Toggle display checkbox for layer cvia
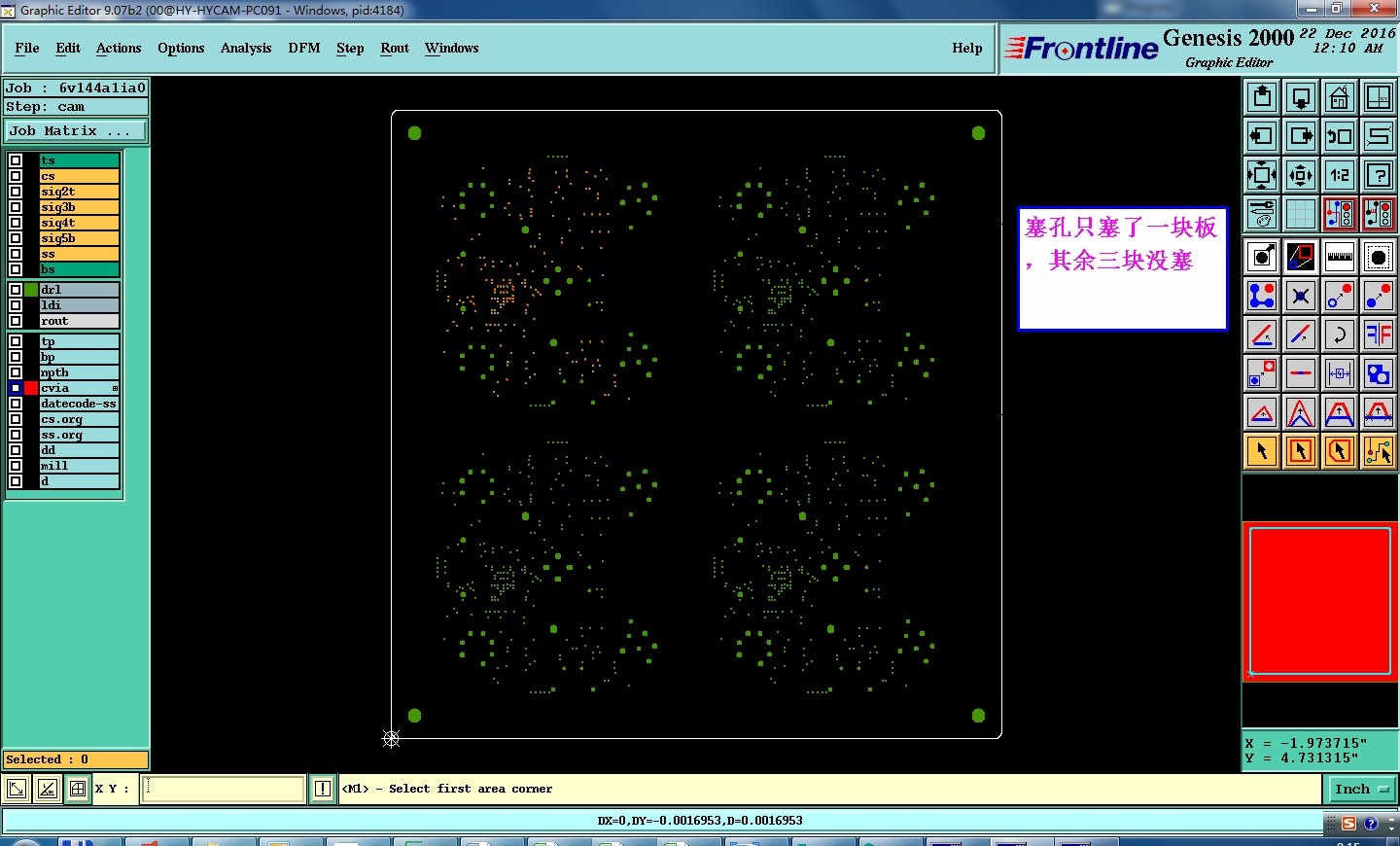 (16, 388)
